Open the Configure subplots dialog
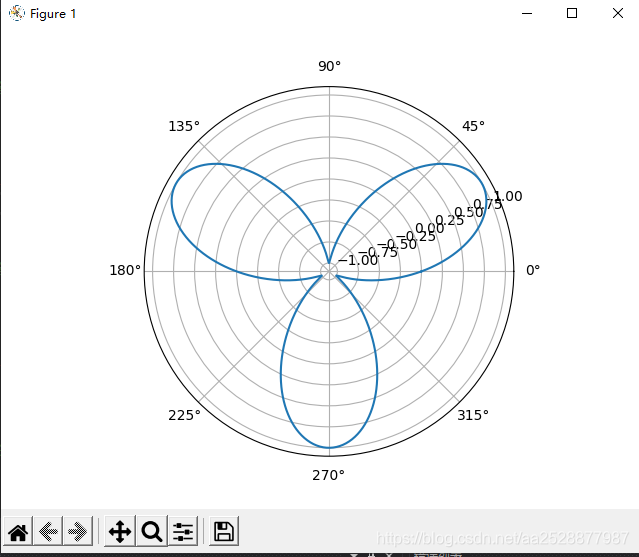Viewport: 639px width, 557px height. (x=183, y=531)
